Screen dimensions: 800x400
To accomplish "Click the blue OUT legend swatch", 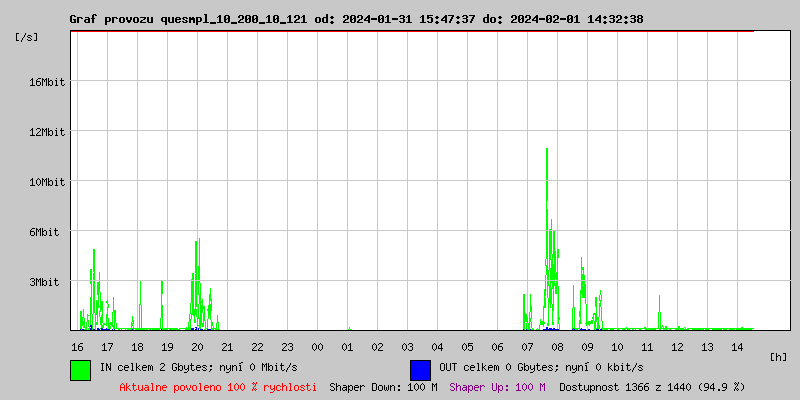I will tap(420, 369).
